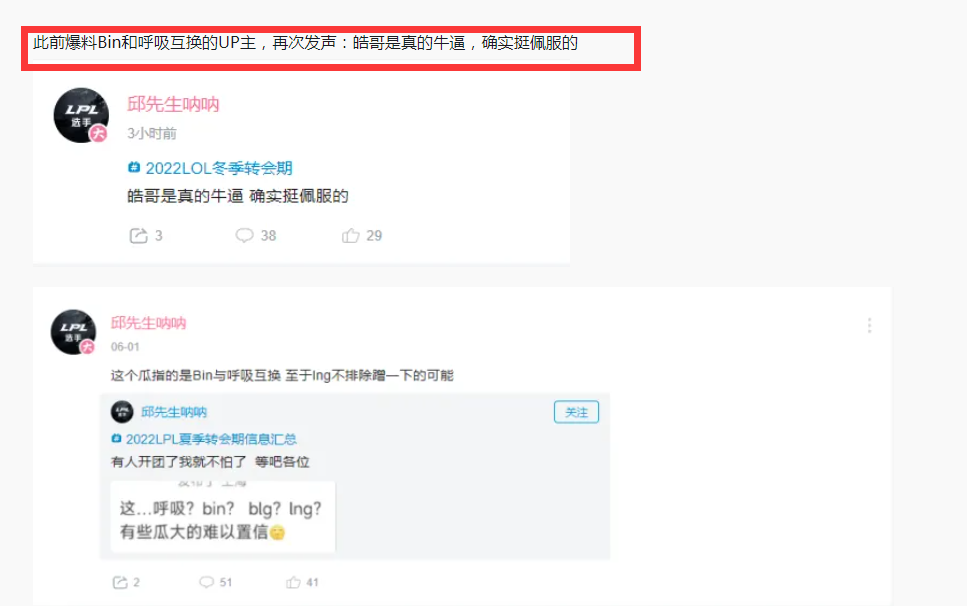Click the second post's LPL avatar
The height and width of the screenshot is (606, 967).
tap(73, 332)
